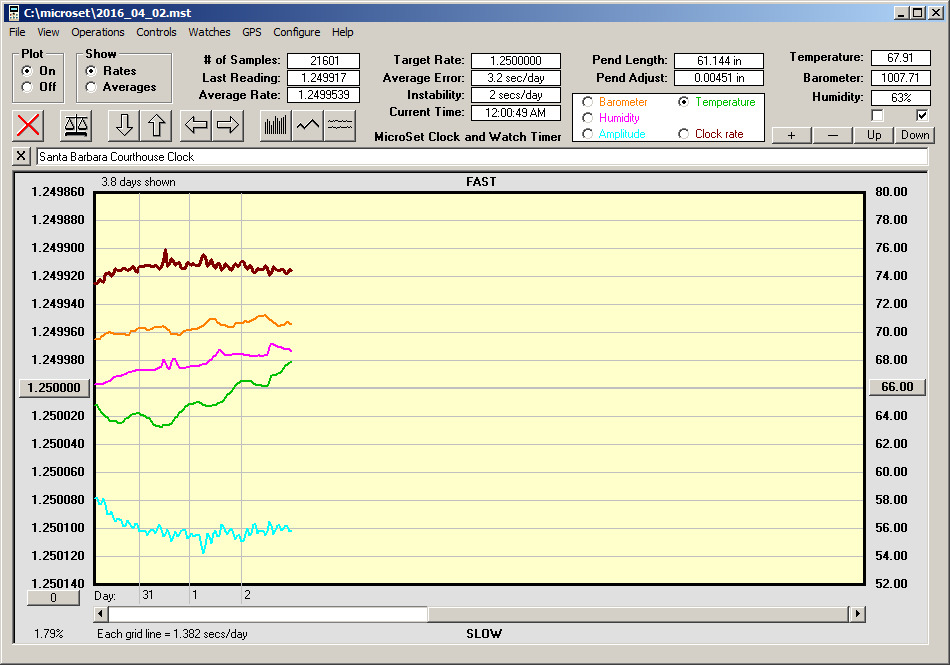Click the Down button
Screen dimensions: 950x665
point(915,135)
